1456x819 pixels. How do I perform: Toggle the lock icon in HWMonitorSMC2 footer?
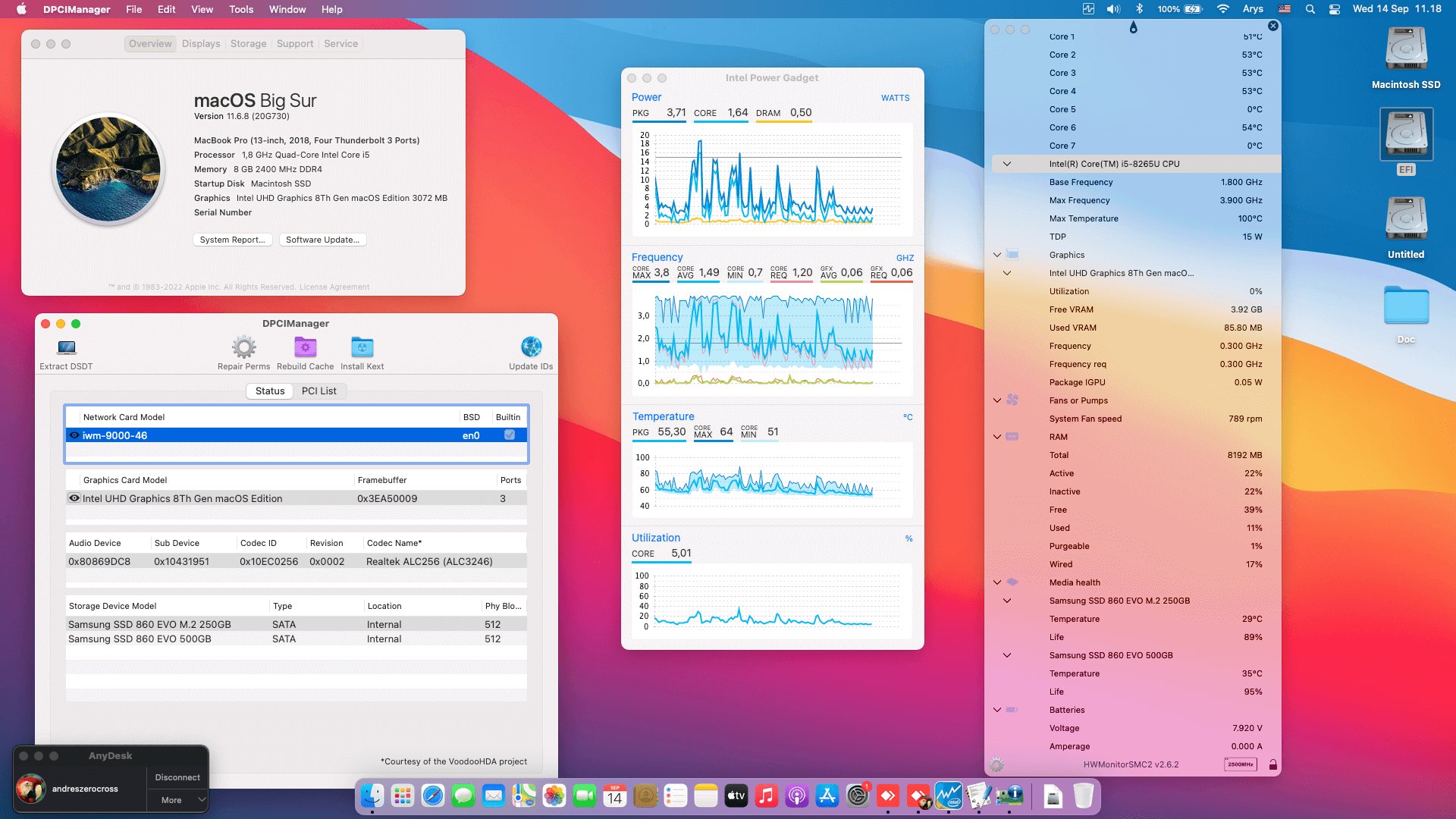click(1273, 764)
